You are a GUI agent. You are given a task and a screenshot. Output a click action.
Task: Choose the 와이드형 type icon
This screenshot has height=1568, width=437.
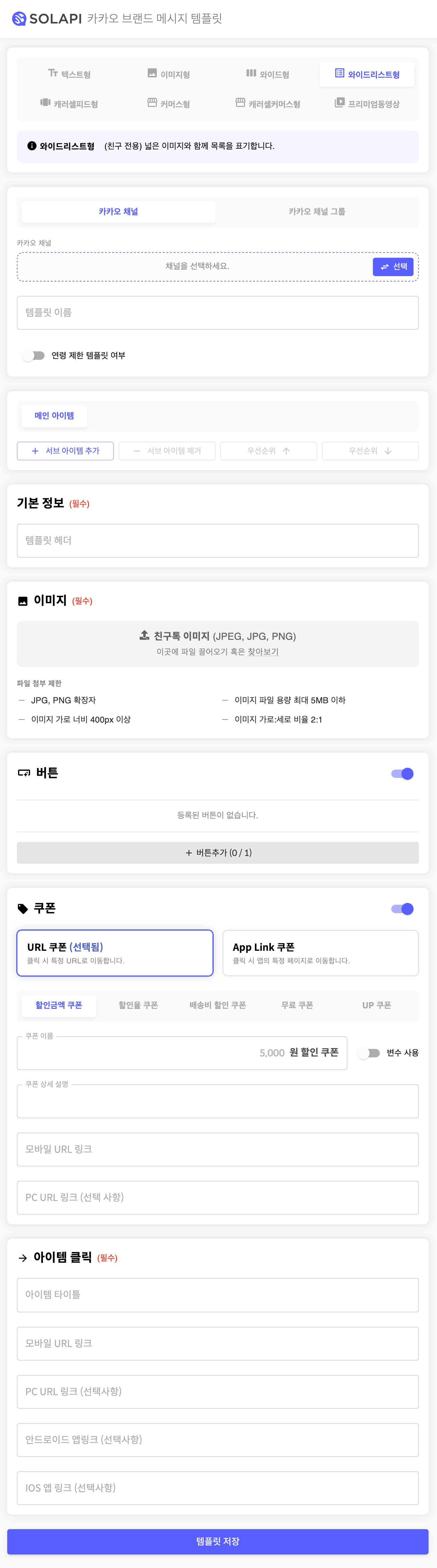[251, 73]
